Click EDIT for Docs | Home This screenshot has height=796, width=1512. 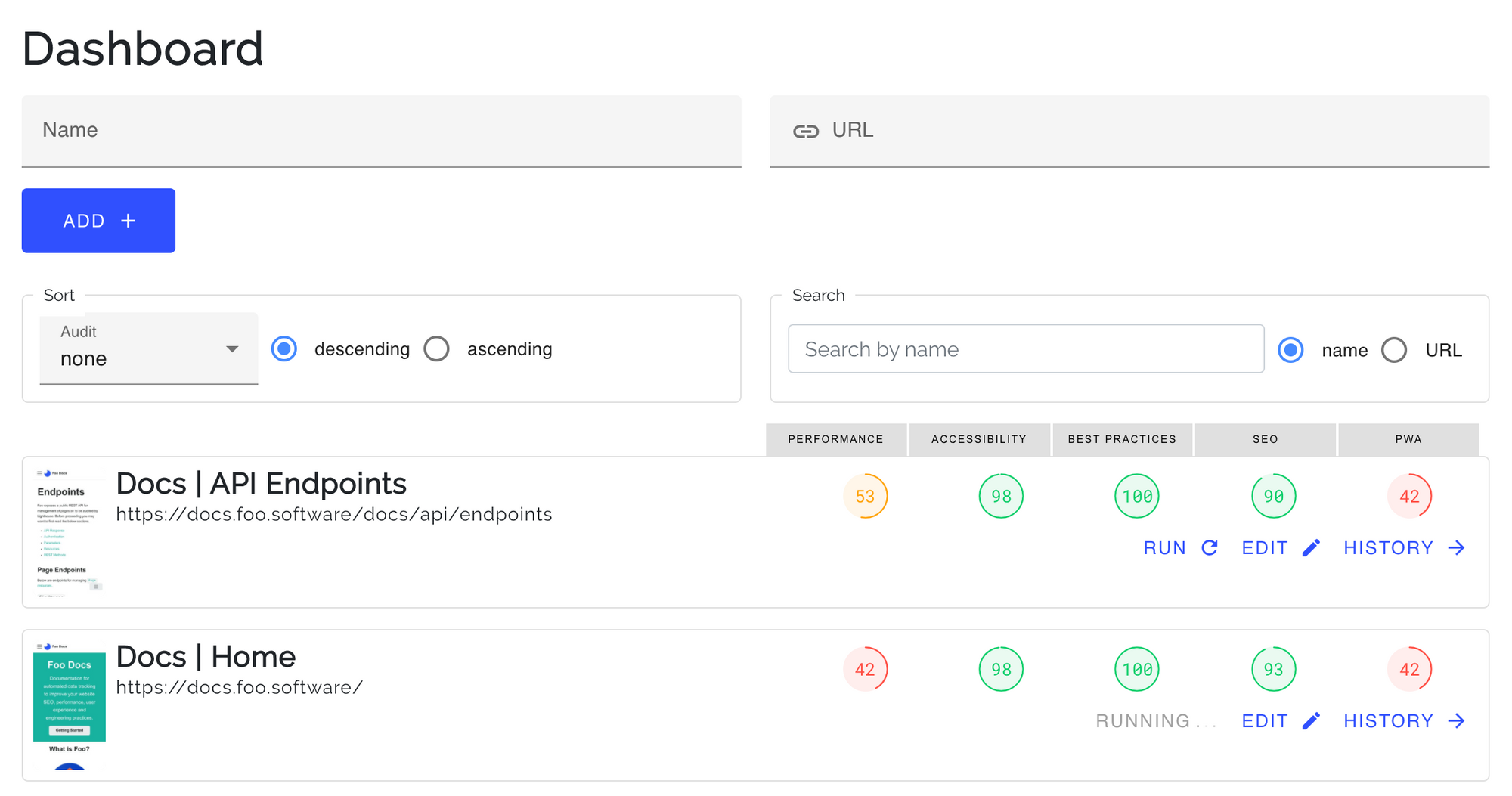click(1281, 721)
